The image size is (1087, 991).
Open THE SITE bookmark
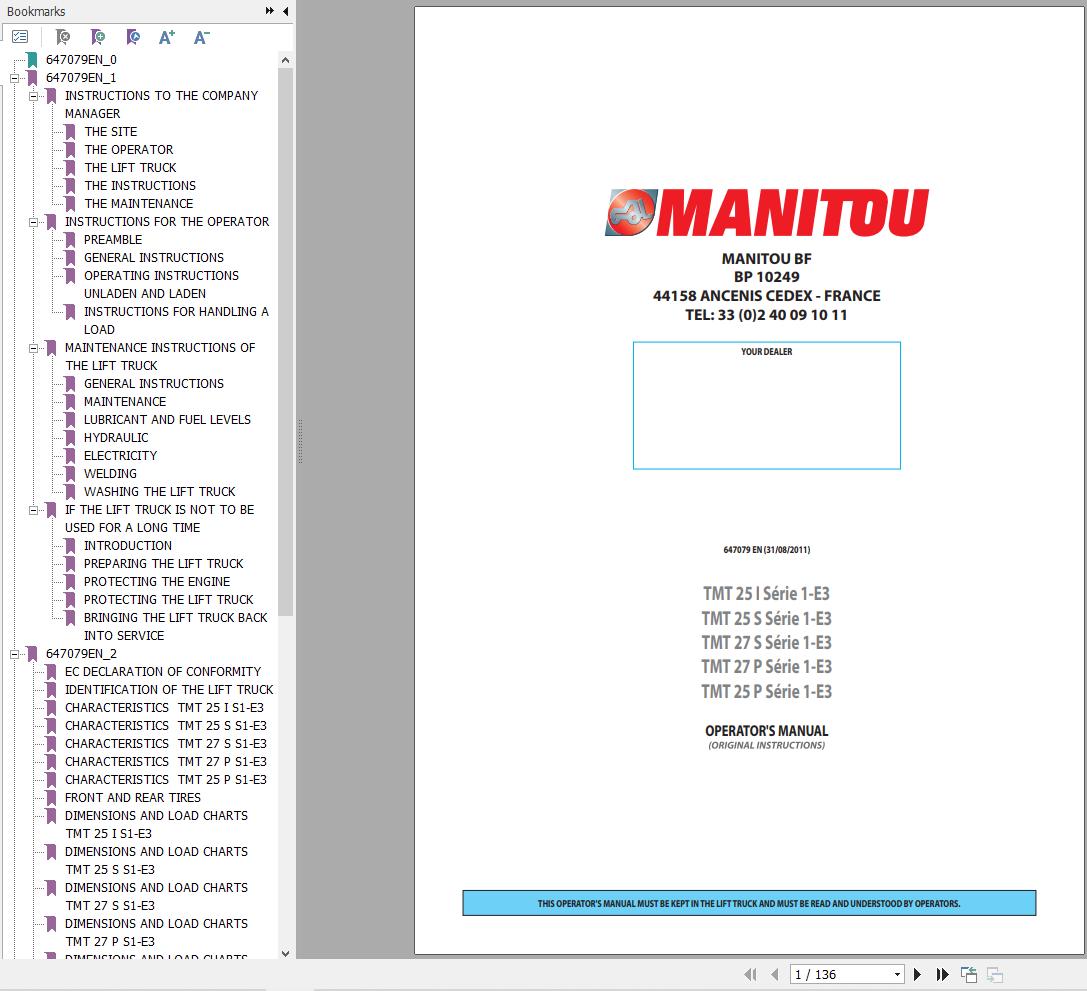tap(110, 132)
